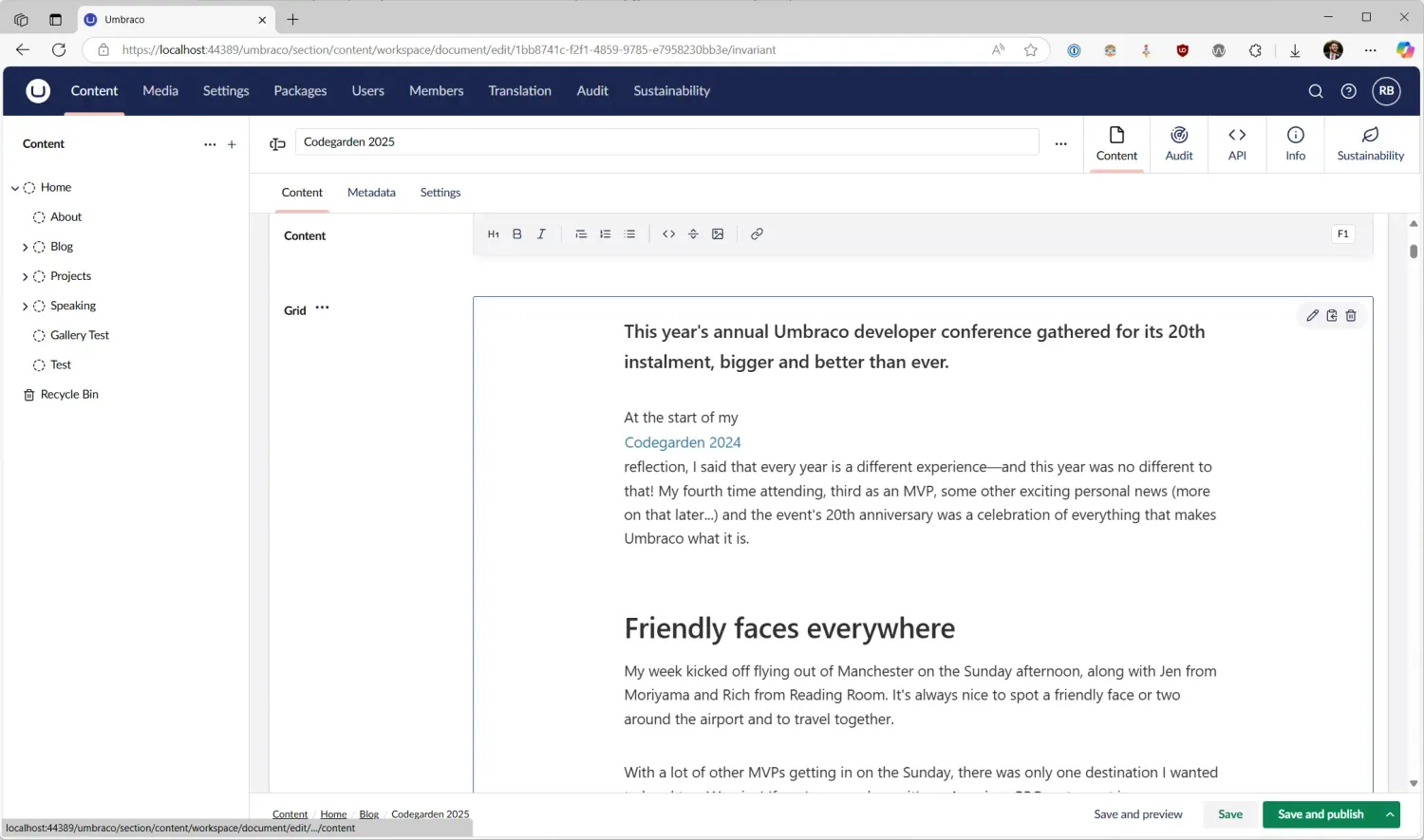1424x840 pixels.
Task: Create a bullet list
Action: point(629,233)
